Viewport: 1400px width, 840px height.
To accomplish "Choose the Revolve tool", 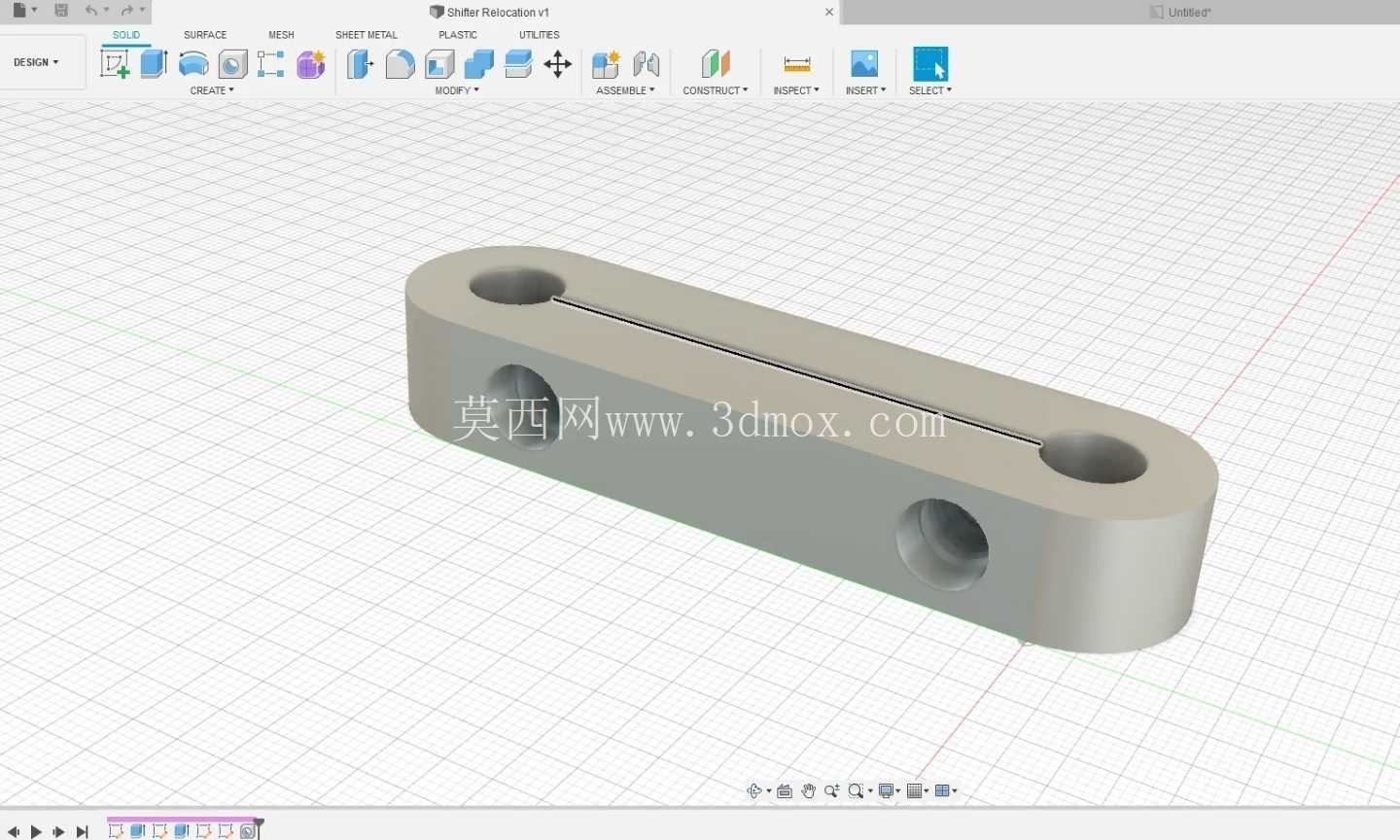I will [193, 64].
